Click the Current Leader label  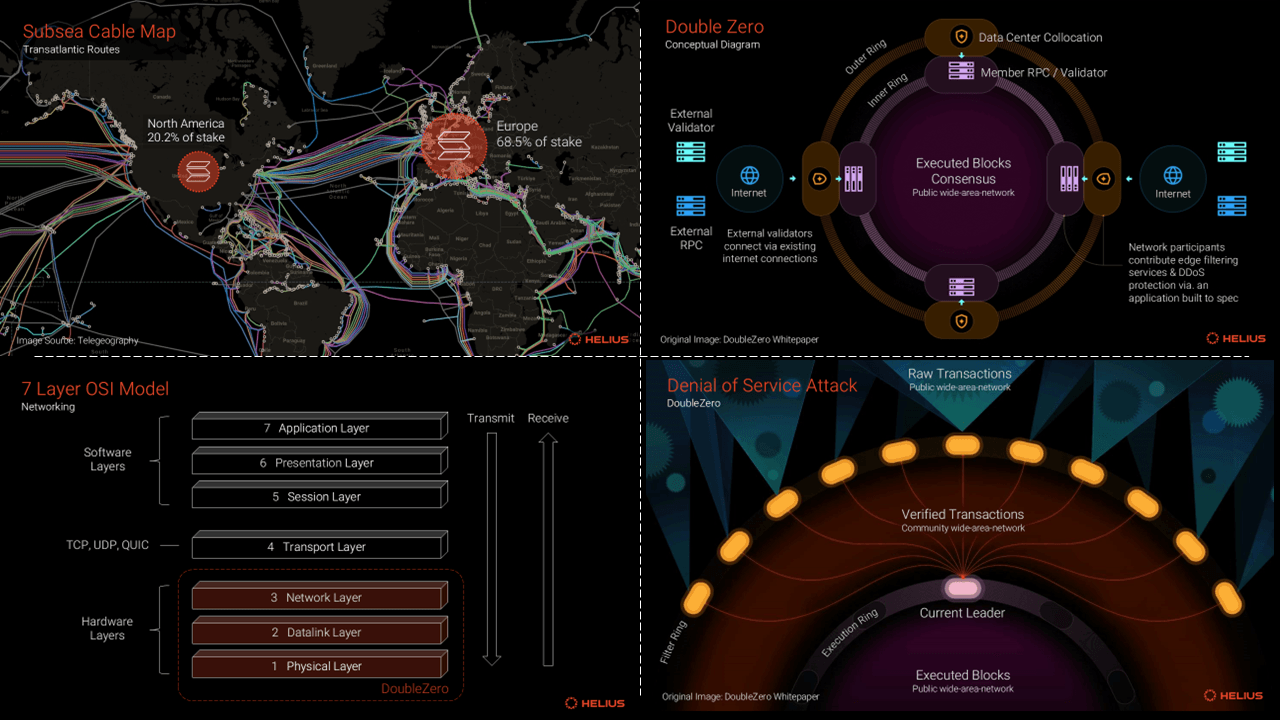(x=962, y=613)
